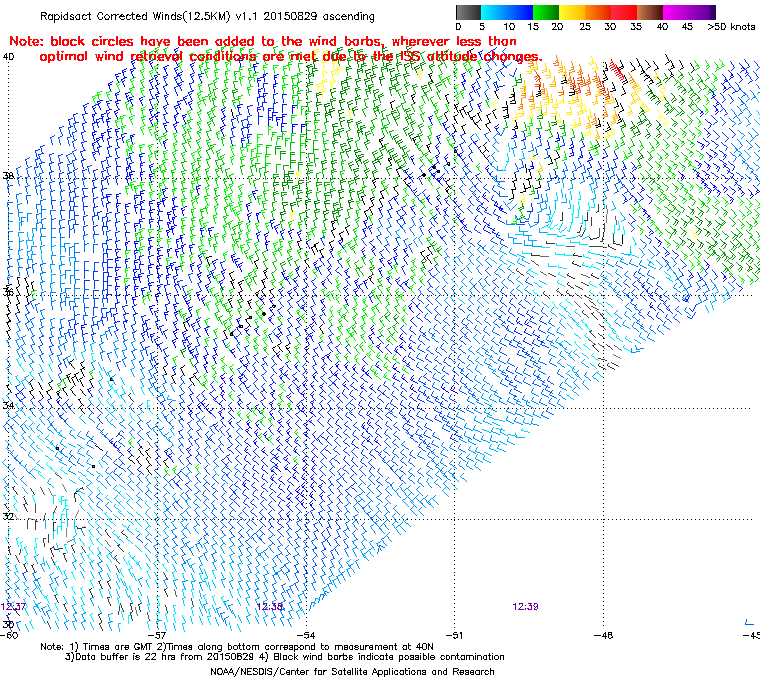Click the longitude label "-60"

[8, 635]
